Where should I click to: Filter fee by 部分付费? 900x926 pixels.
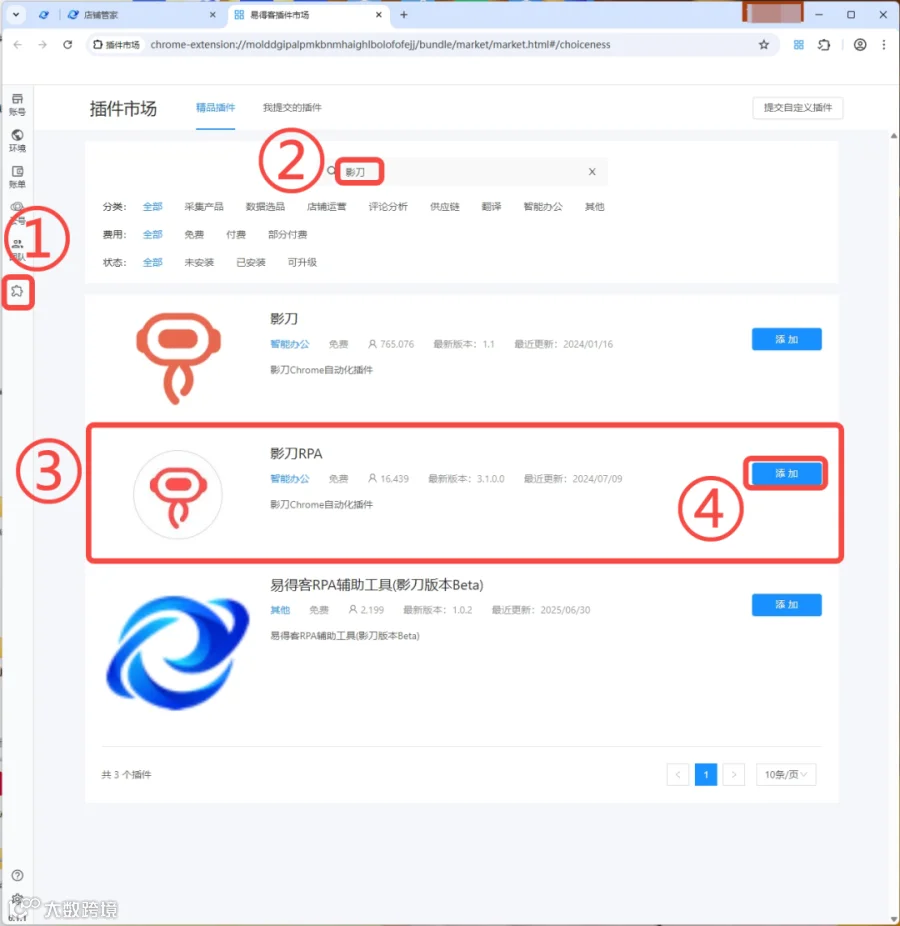coord(288,234)
